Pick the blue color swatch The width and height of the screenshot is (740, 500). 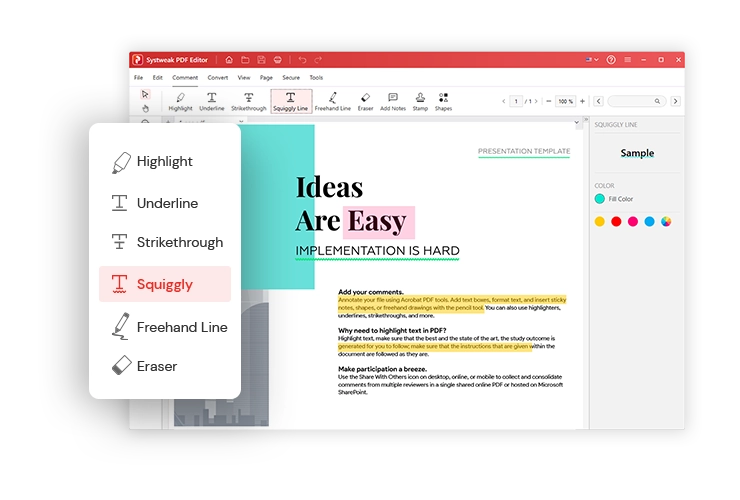click(x=649, y=221)
